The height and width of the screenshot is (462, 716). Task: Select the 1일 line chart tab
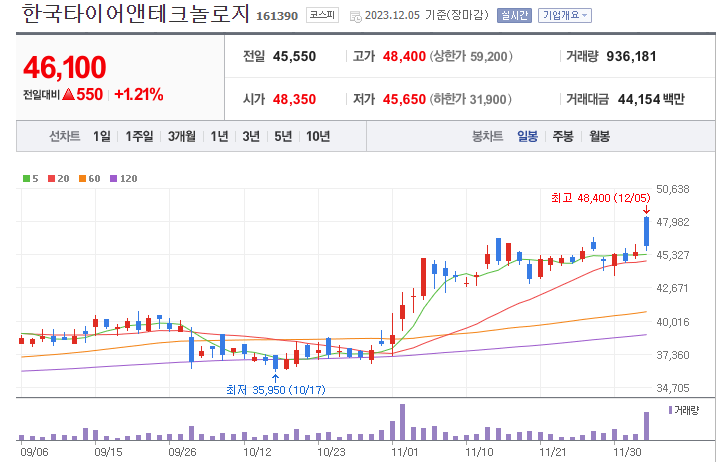tap(101, 136)
